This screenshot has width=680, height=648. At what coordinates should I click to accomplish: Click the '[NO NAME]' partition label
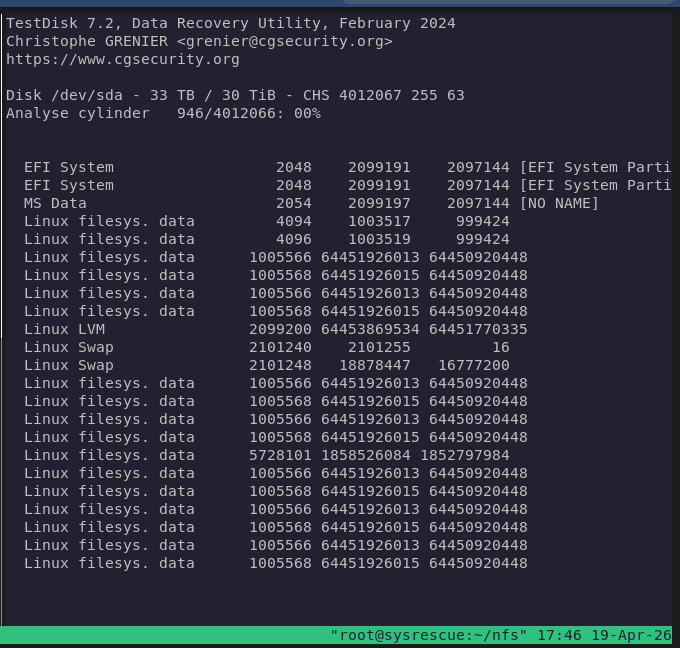559,203
